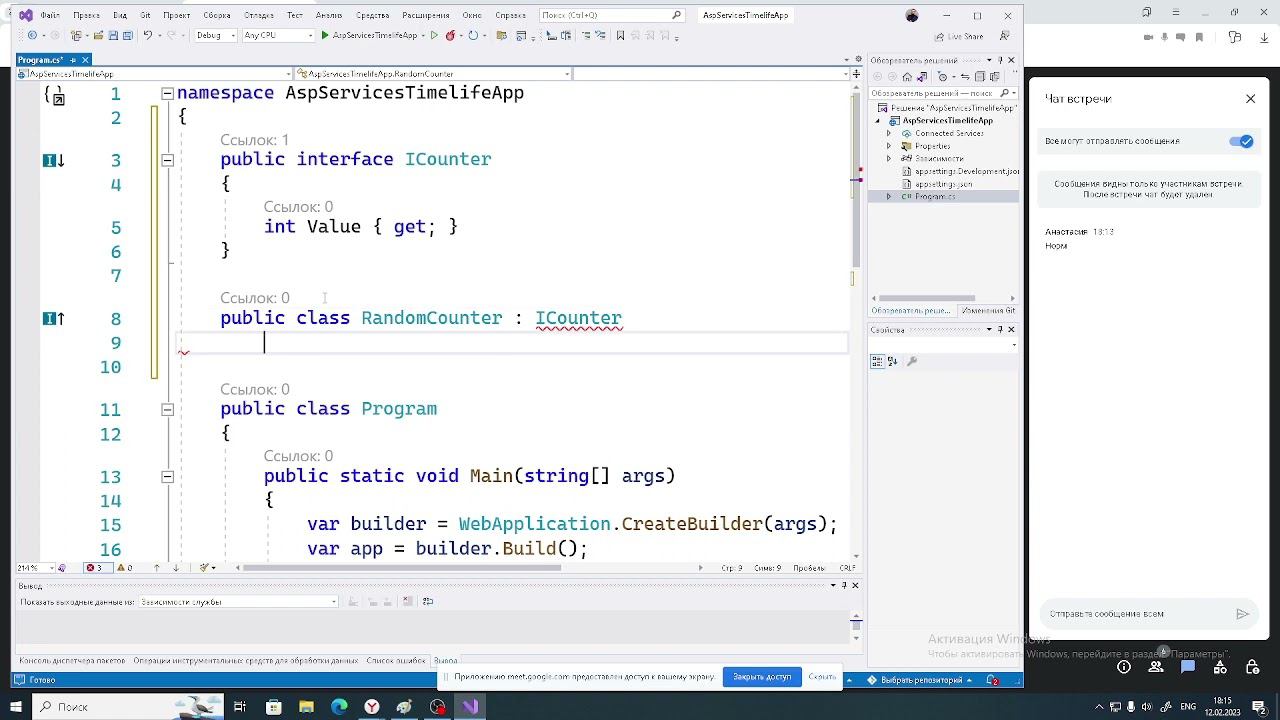
Task: Switch to the 'Изменения Git' tab
Action: 988,311
